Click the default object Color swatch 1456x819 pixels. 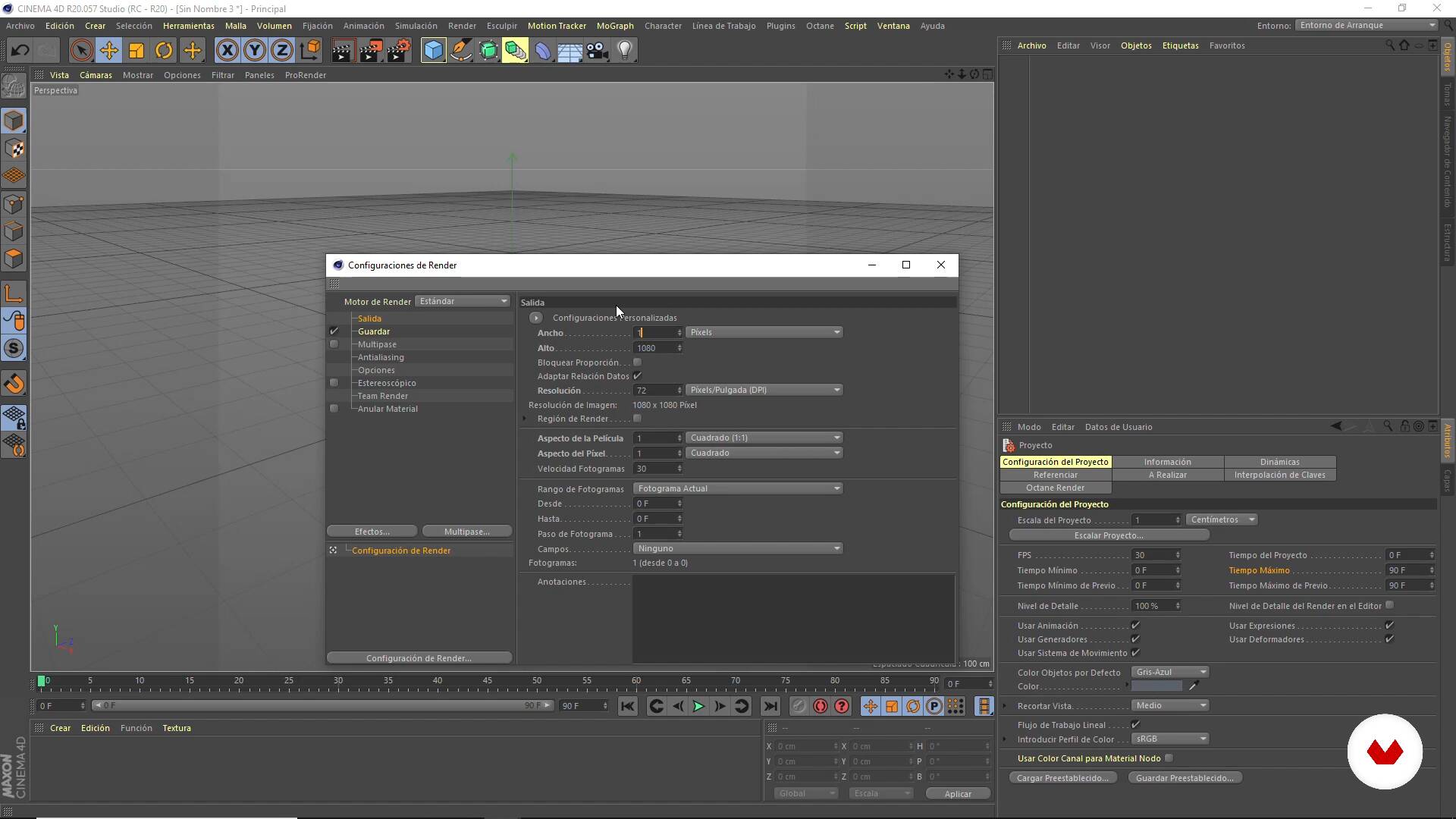[x=1156, y=686]
